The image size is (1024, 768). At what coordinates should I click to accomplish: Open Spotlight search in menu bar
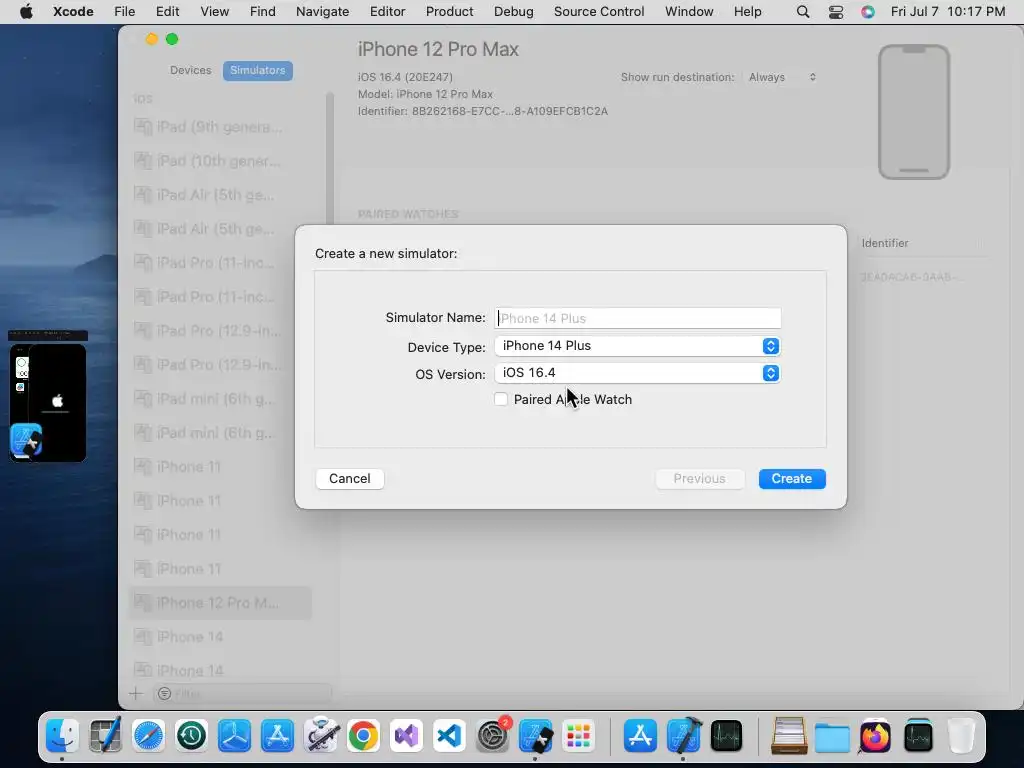point(803,12)
